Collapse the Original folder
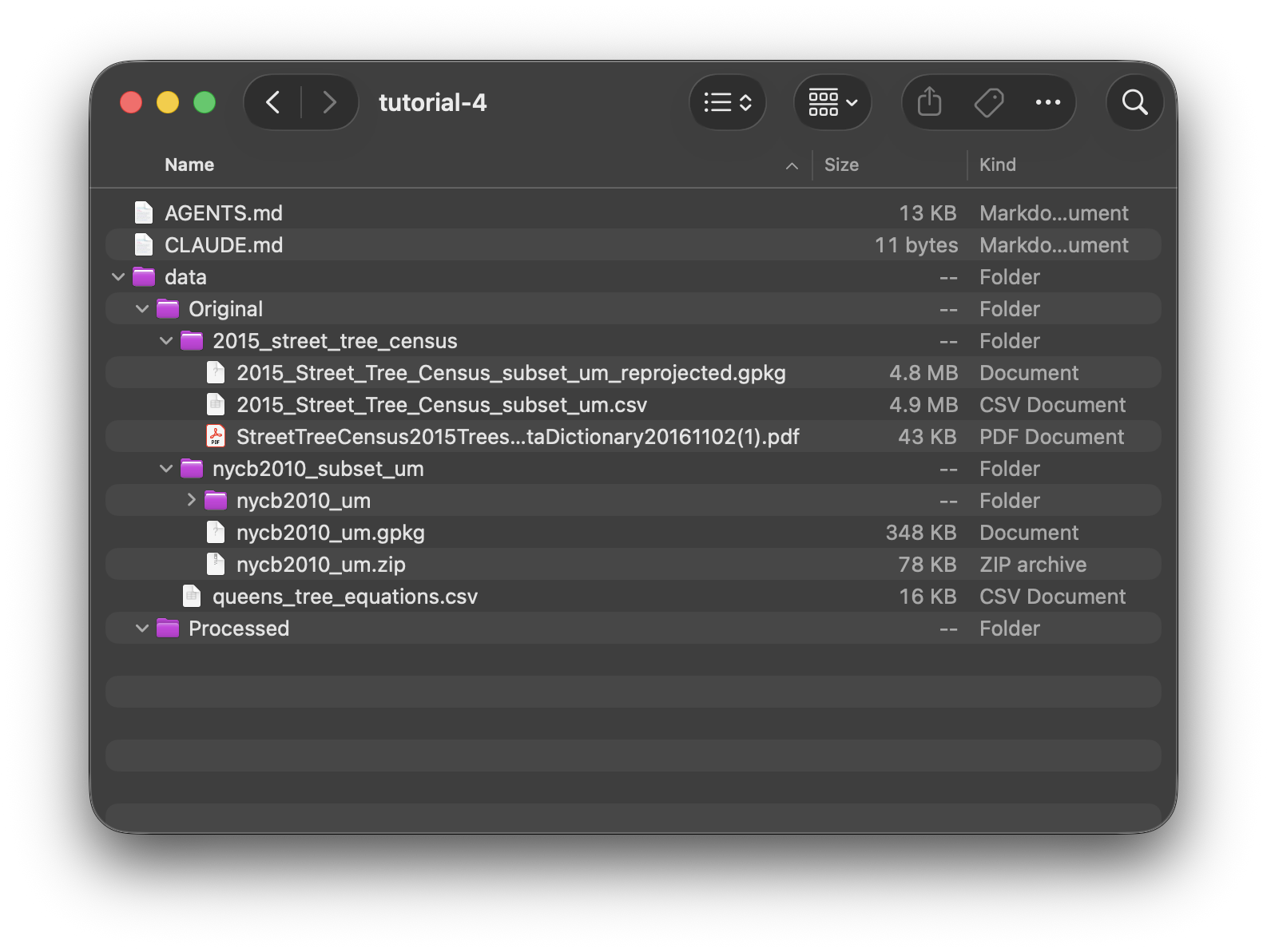 click(x=142, y=309)
